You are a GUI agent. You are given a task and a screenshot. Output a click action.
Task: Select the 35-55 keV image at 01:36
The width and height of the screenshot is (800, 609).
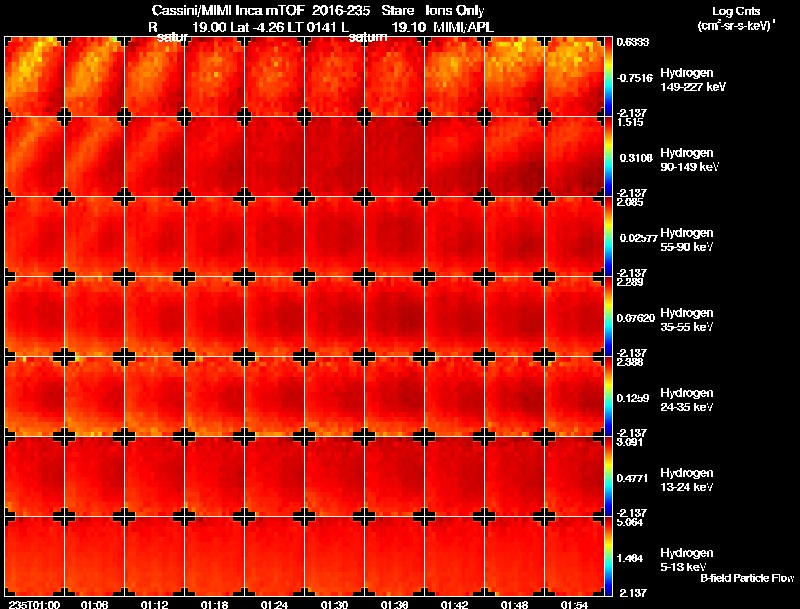[x=394, y=317]
